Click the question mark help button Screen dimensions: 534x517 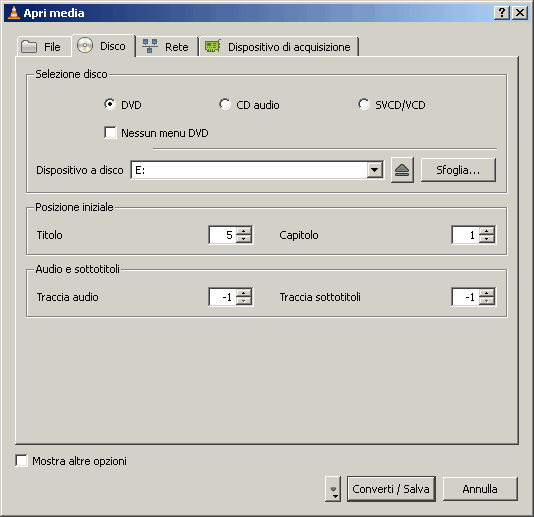coord(502,13)
